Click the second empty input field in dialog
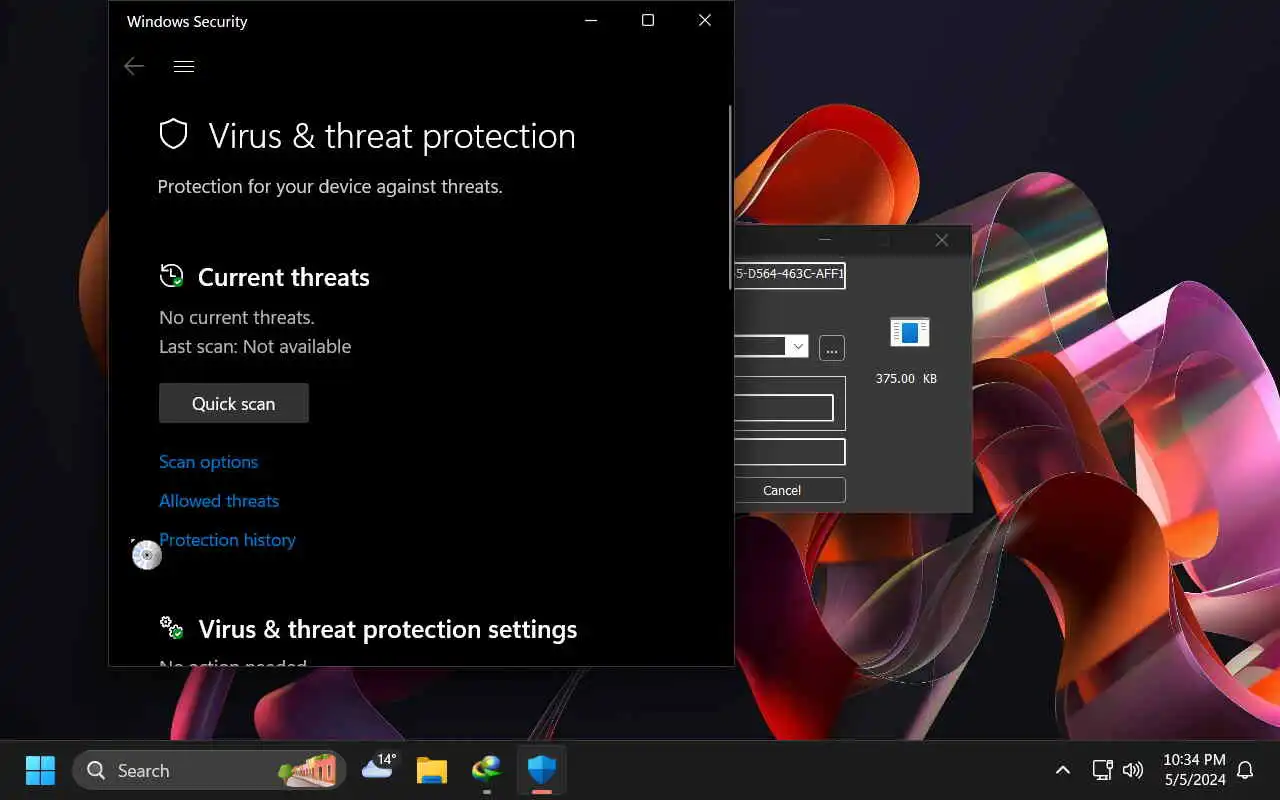The image size is (1280, 800). (790, 452)
